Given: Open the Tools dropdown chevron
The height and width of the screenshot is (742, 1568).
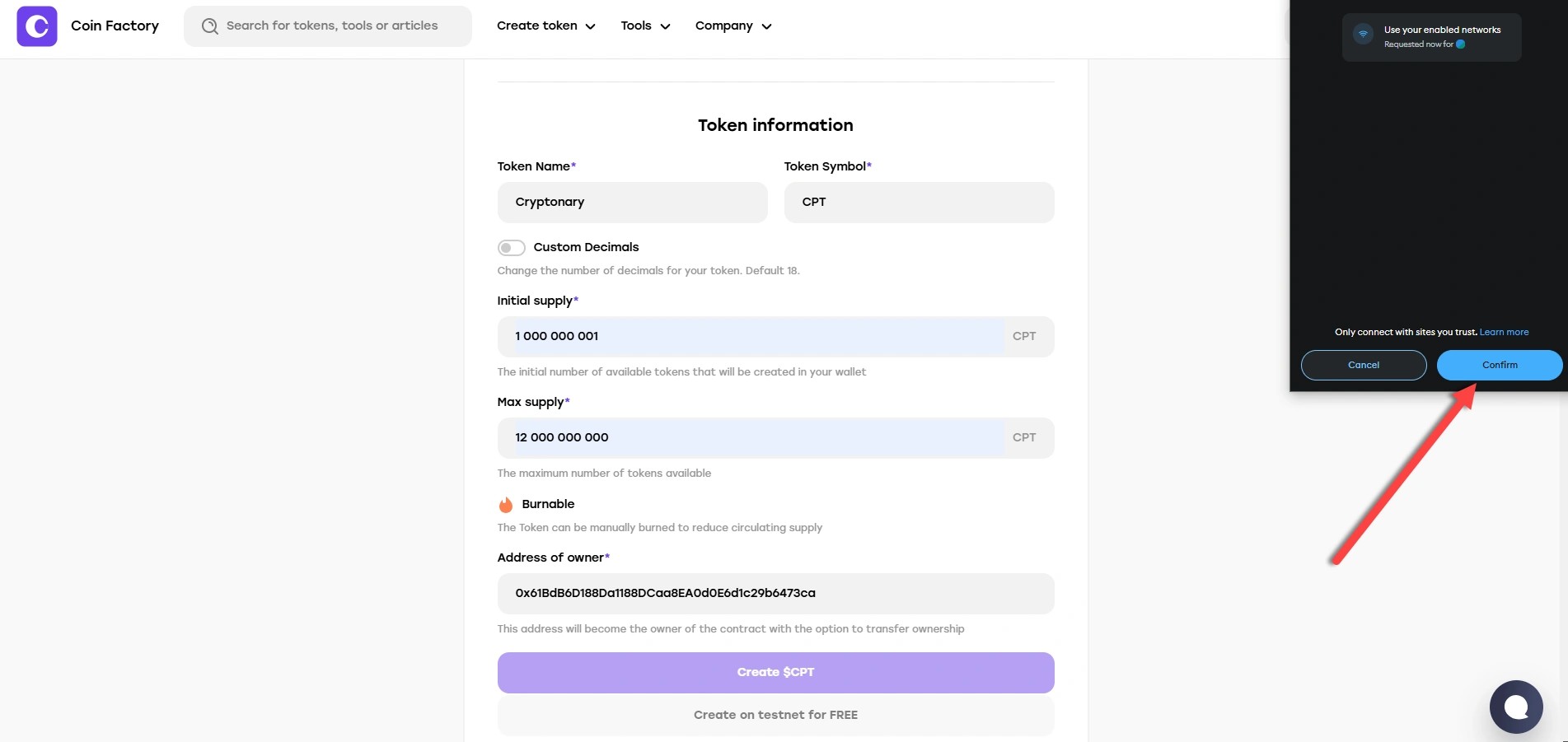Looking at the screenshot, I should coord(665,26).
